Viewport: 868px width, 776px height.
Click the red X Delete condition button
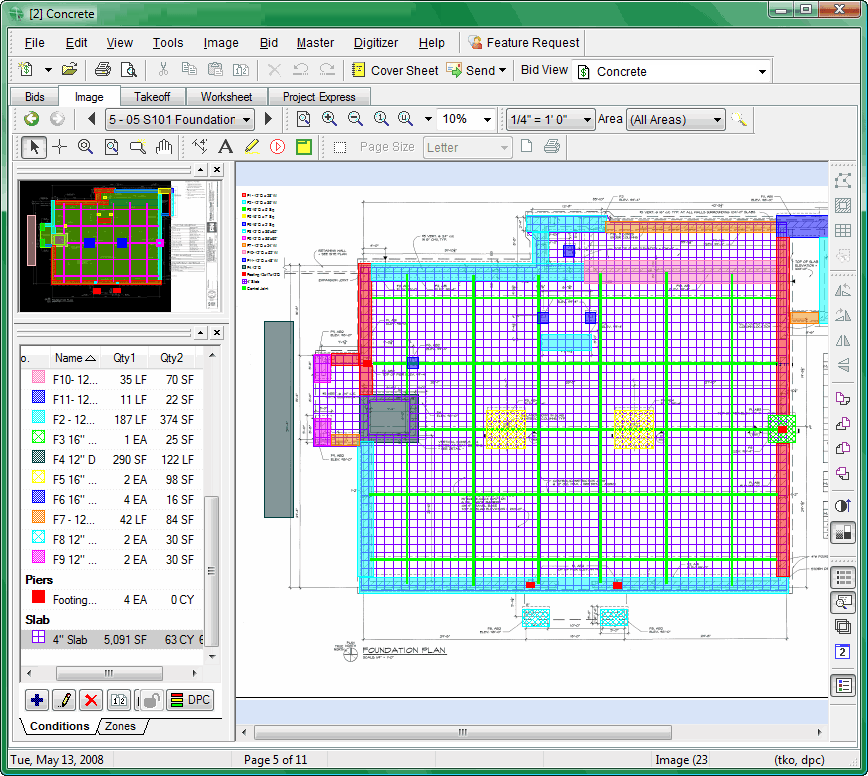(x=91, y=700)
